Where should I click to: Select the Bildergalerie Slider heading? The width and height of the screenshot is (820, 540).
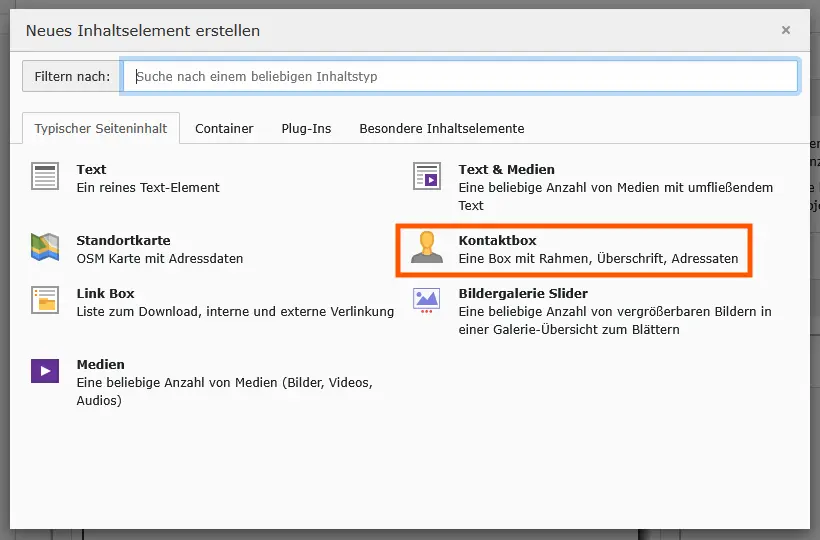click(x=523, y=293)
